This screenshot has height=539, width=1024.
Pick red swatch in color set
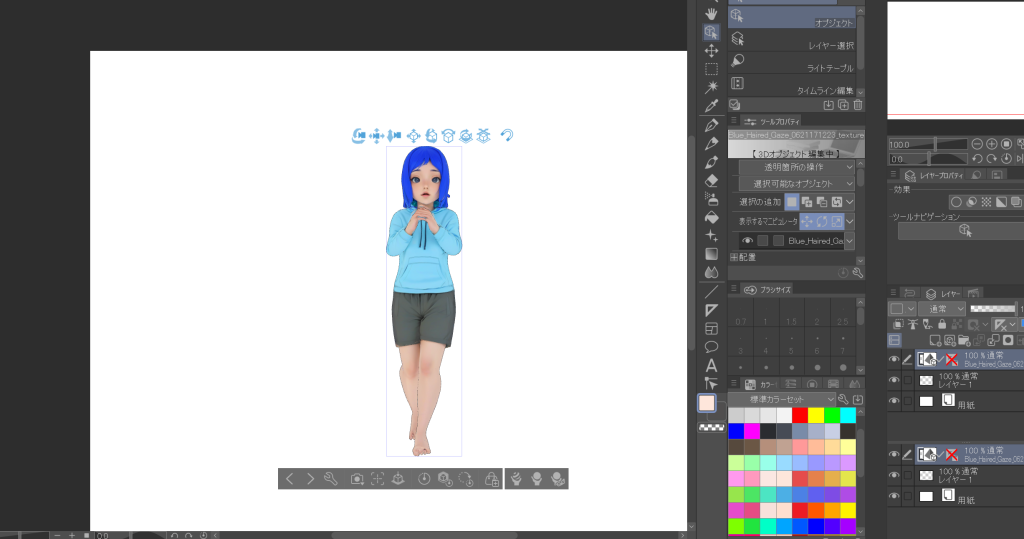tap(800, 416)
